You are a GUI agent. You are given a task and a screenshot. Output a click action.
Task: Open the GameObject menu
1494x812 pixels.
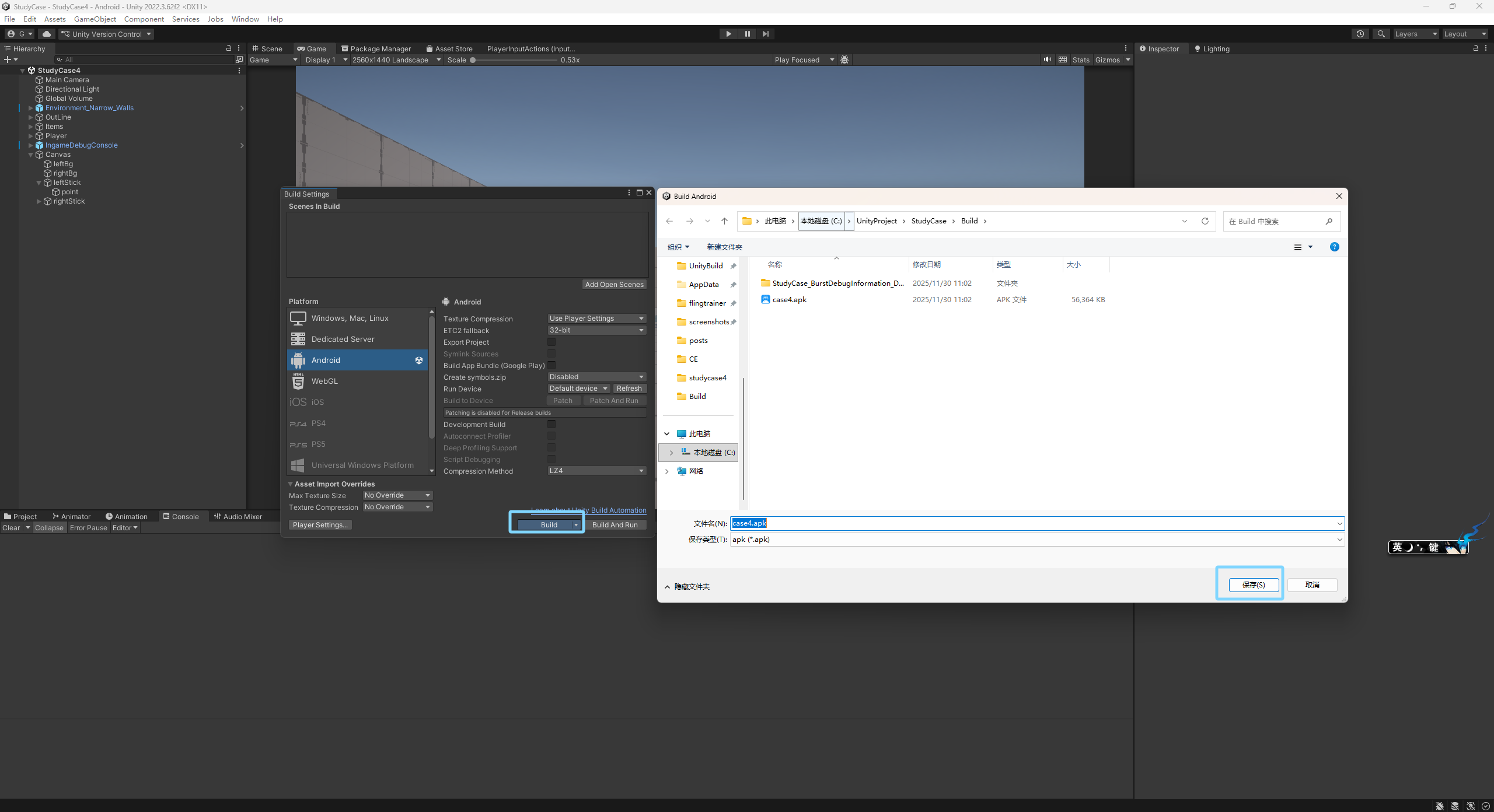[95, 19]
